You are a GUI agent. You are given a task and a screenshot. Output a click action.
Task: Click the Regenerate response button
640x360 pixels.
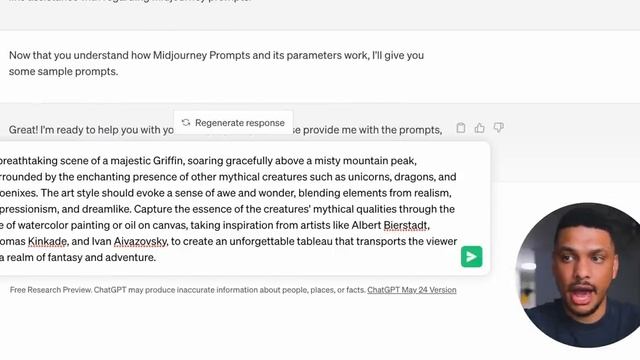pos(233,122)
